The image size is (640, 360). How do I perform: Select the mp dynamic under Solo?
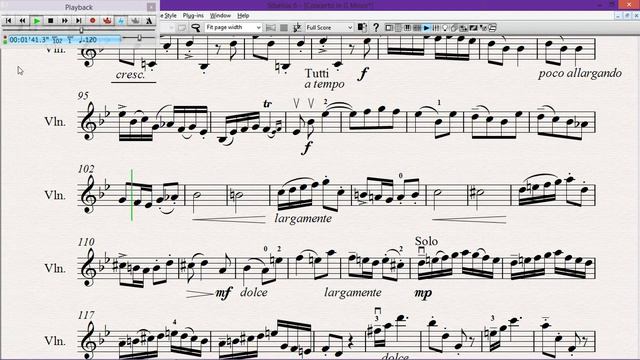click(x=423, y=293)
